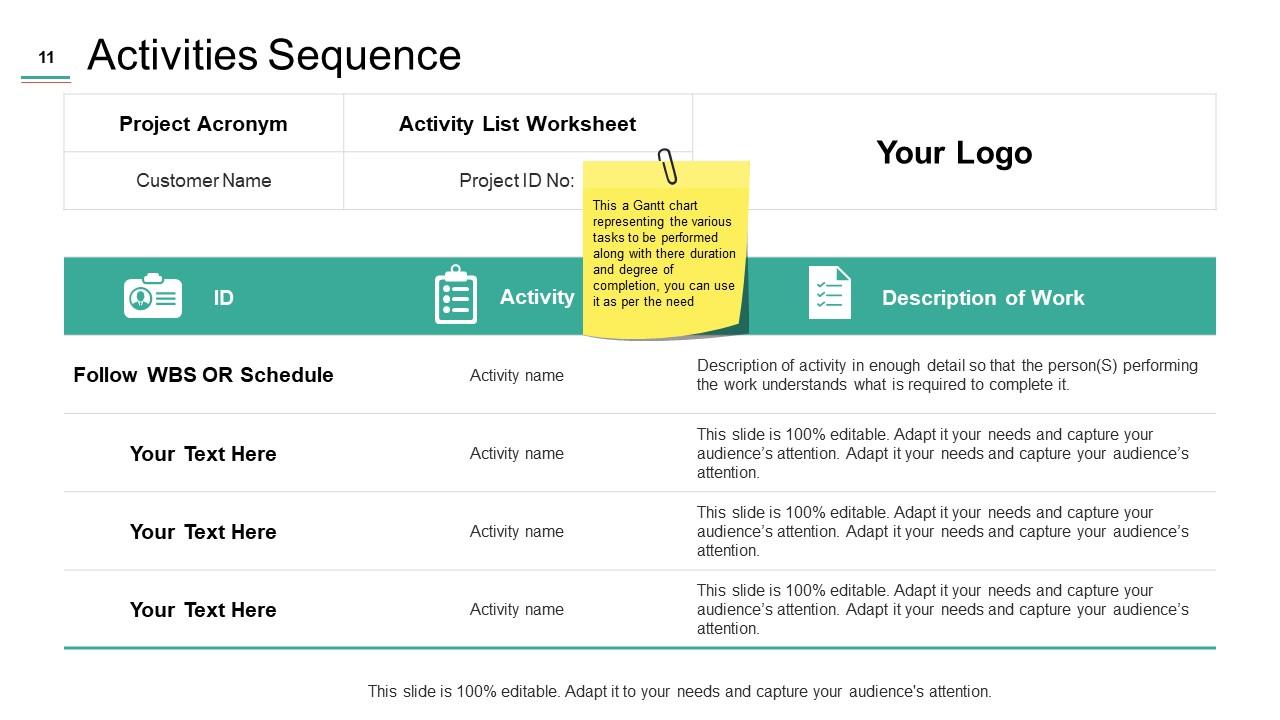The width and height of the screenshot is (1280, 720).
Task: Click the paperclip on sticky note
Action: pos(667,166)
